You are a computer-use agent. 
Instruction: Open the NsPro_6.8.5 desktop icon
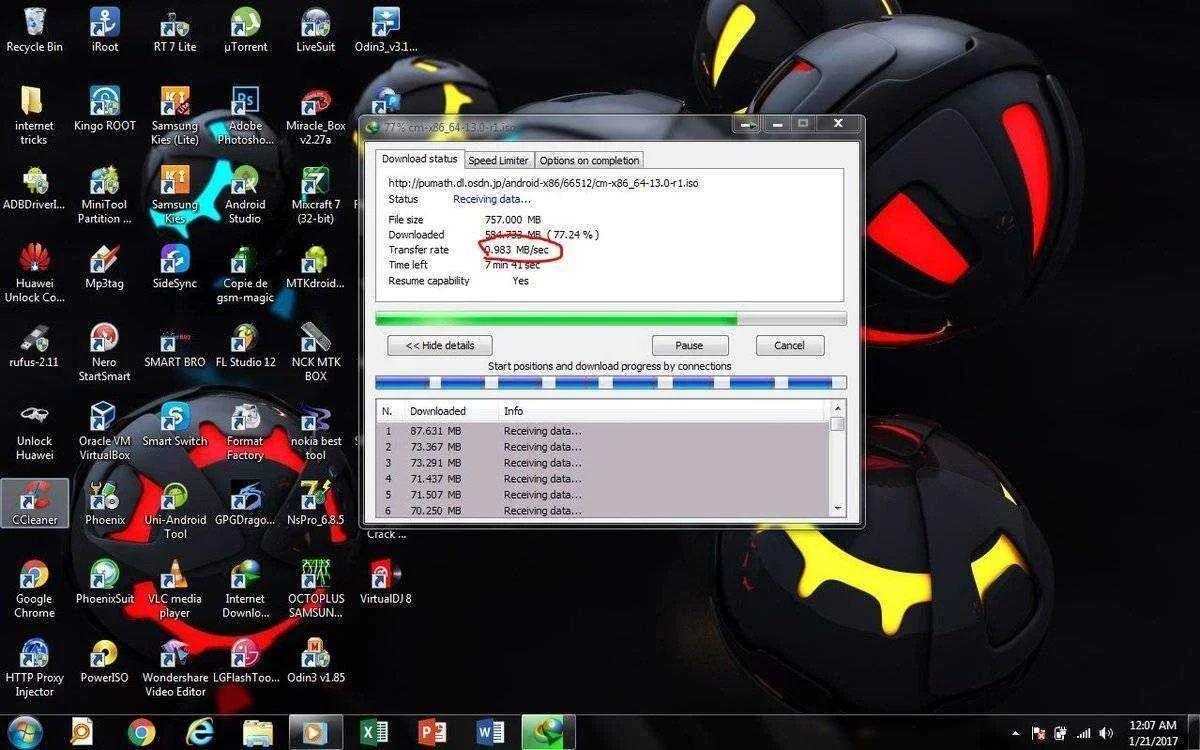[316, 502]
